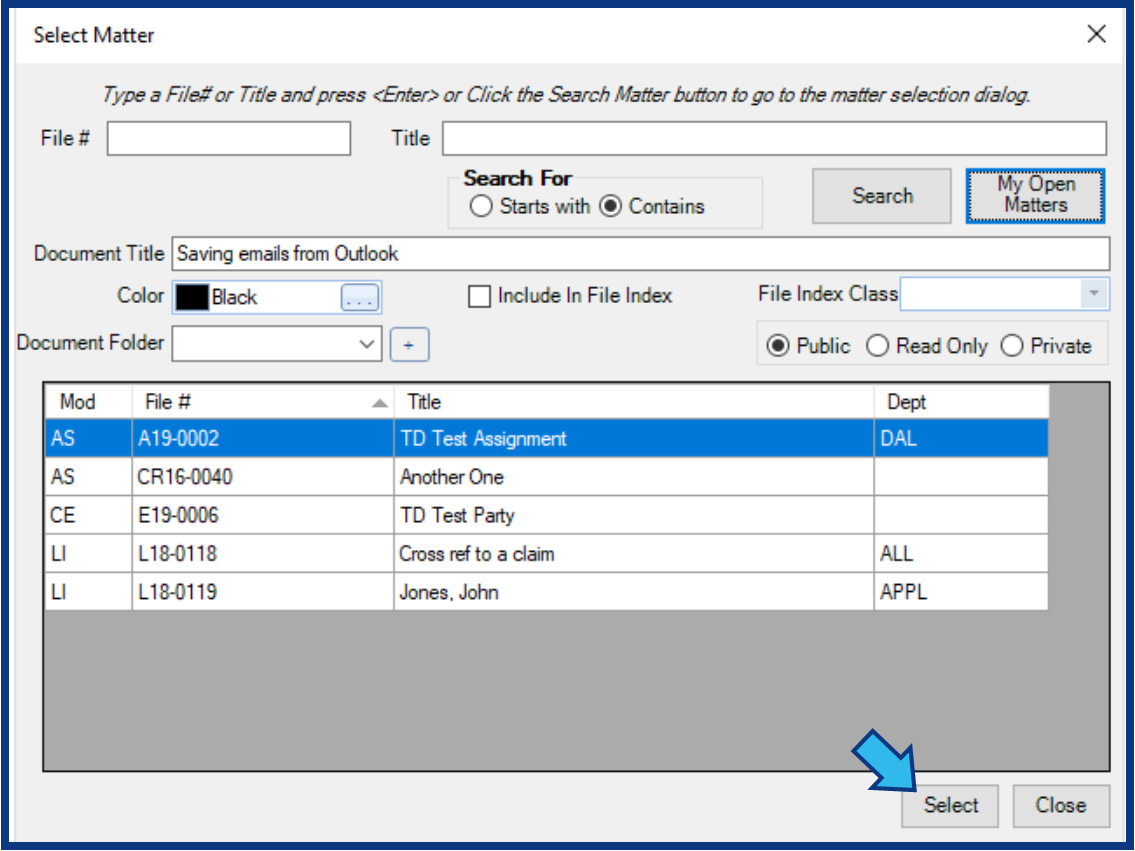The height and width of the screenshot is (851, 1135).
Task: Select the Cross ref to a claim matter
Action: pyautogui.click(x=633, y=554)
